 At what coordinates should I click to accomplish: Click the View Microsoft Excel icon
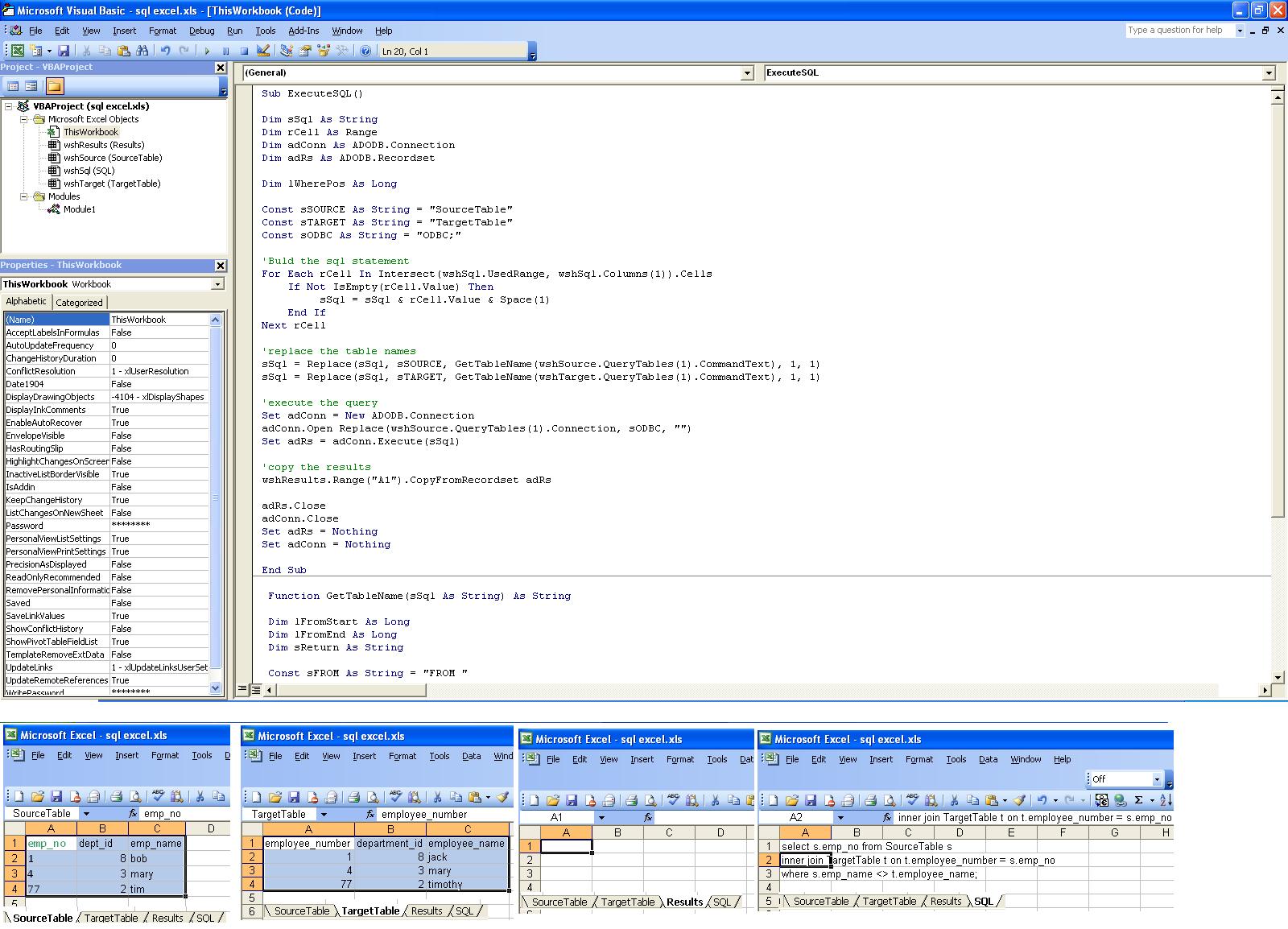tap(17, 51)
